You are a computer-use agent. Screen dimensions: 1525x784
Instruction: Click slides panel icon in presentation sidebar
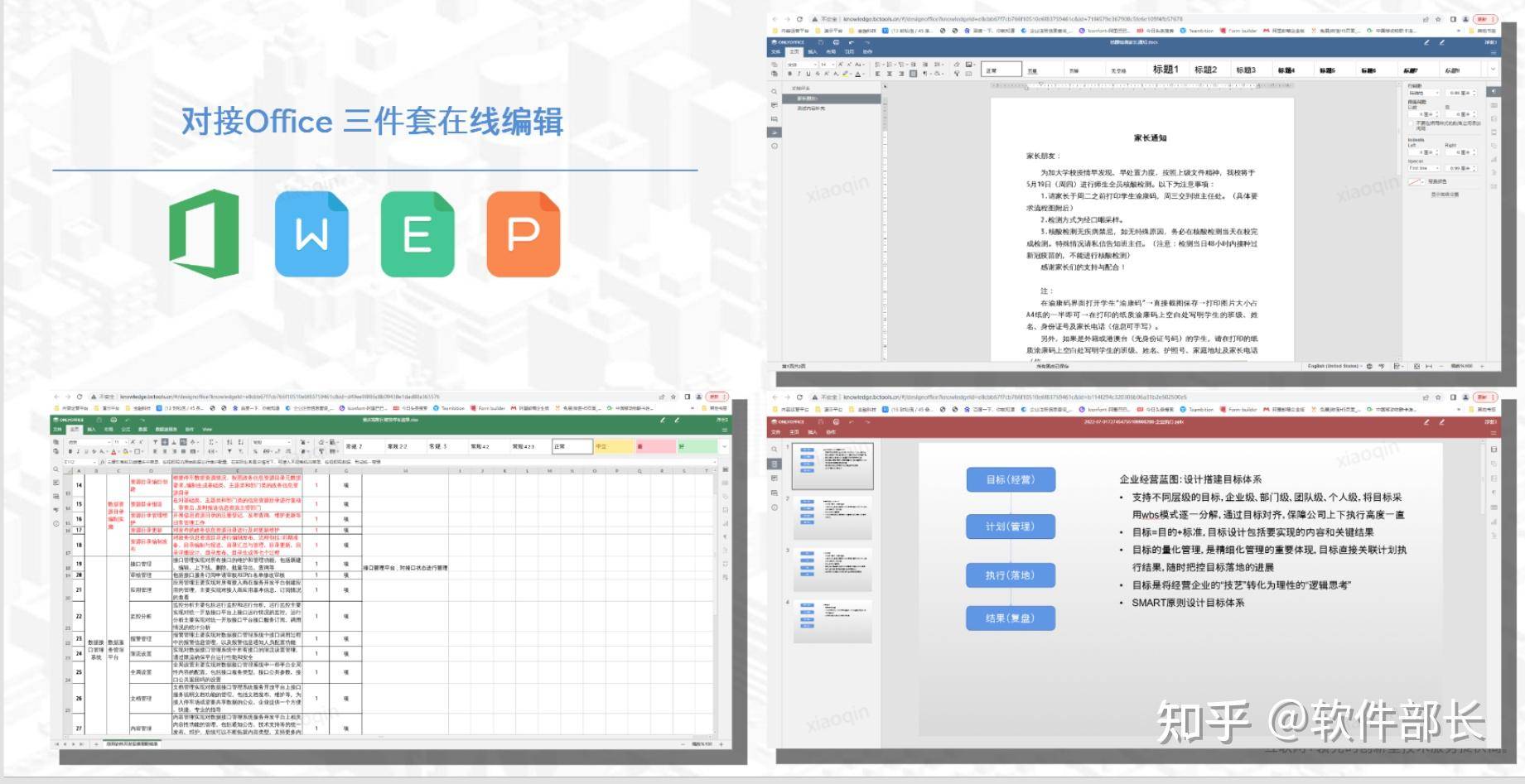(x=775, y=464)
